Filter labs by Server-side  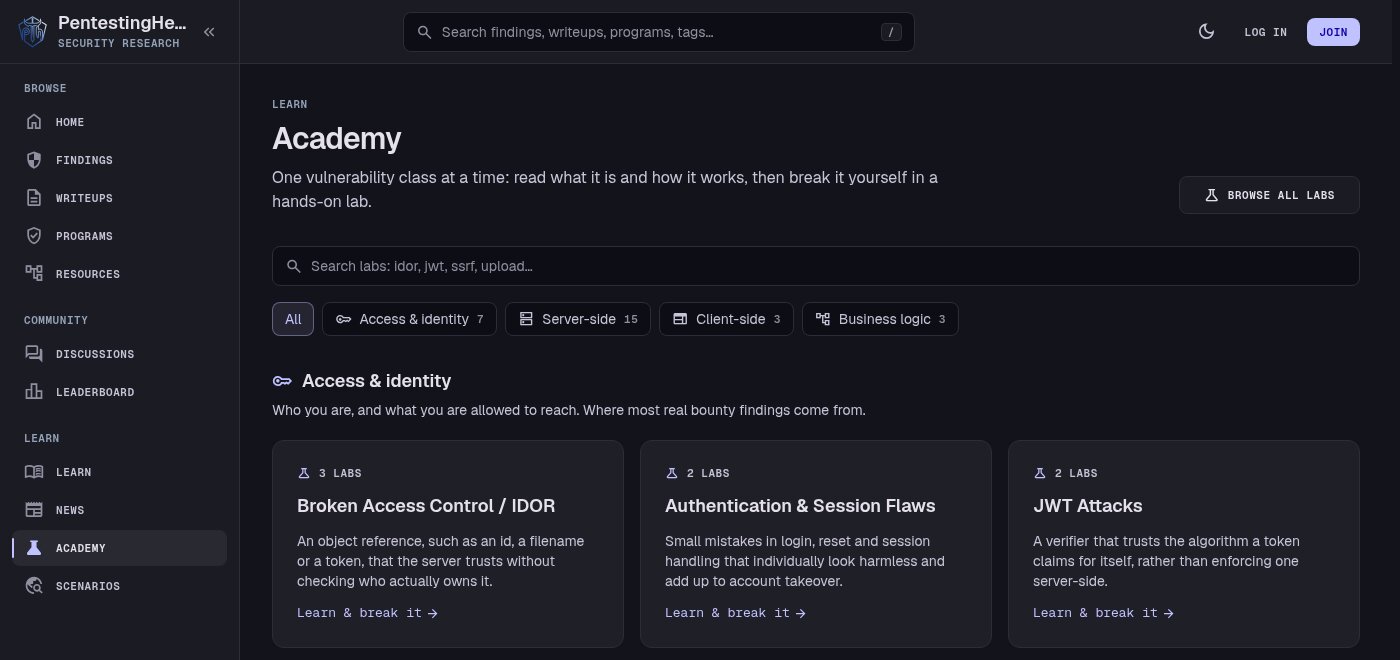pos(578,319)
